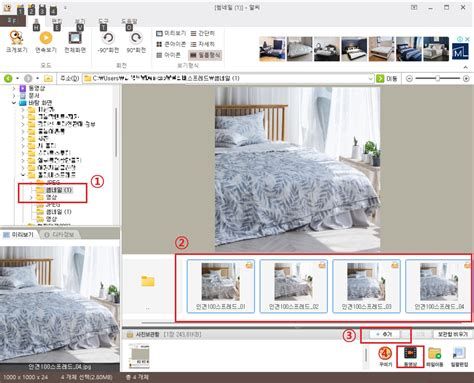Open the address bar dropdown

click(371, 78)
